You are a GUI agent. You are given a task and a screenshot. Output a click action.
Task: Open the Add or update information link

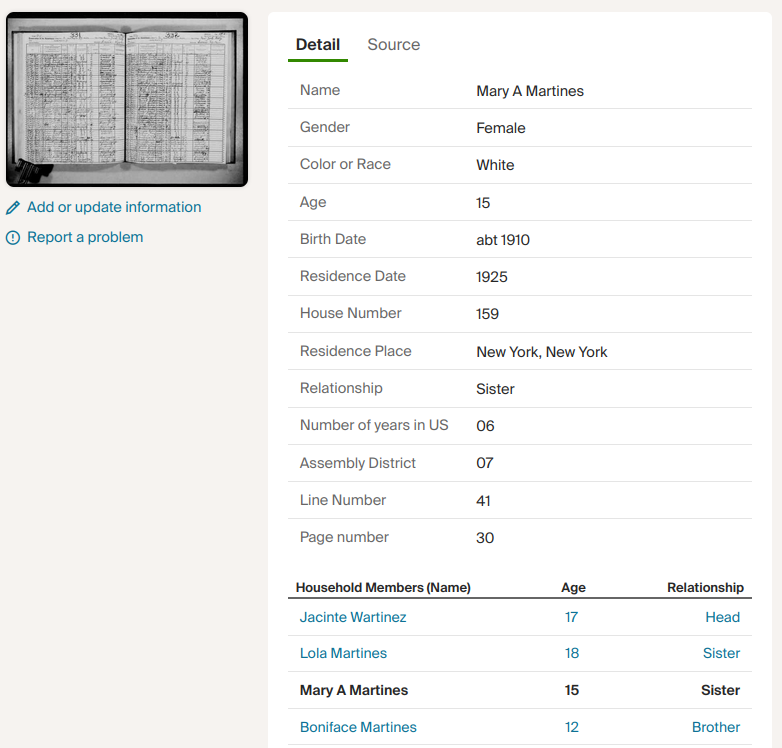click(114, 207)
